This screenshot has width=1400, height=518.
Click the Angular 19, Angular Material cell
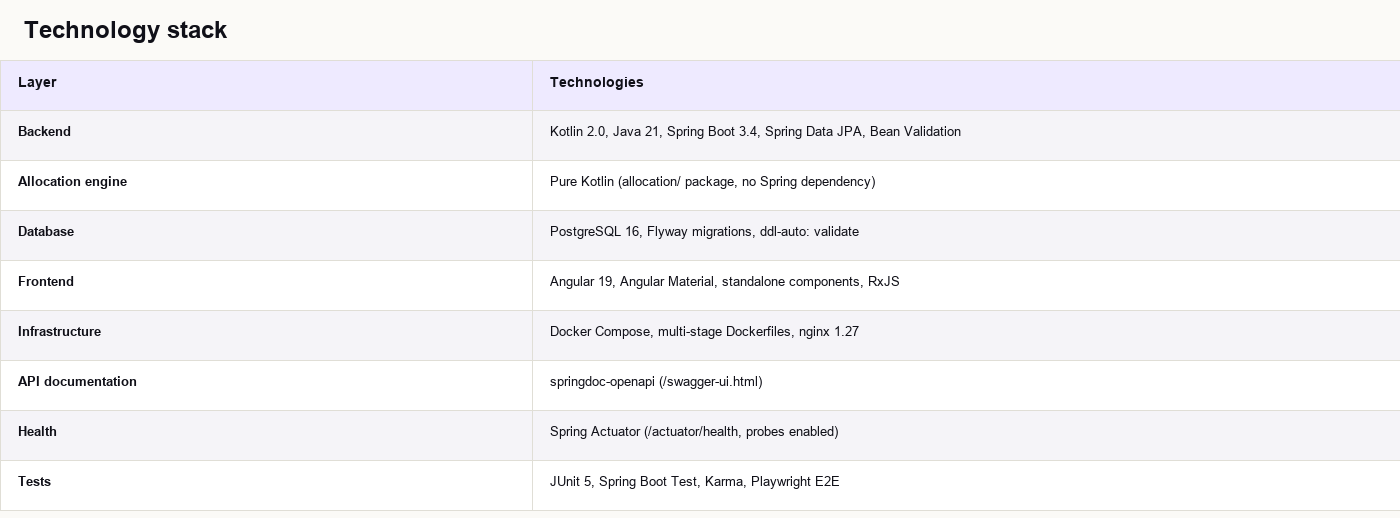966,285
